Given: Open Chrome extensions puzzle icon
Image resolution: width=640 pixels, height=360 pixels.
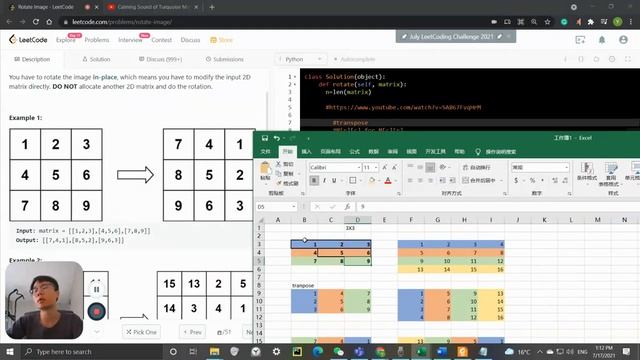Looking at the screenshot, I should pyautogui.click(x=591, y=22).
